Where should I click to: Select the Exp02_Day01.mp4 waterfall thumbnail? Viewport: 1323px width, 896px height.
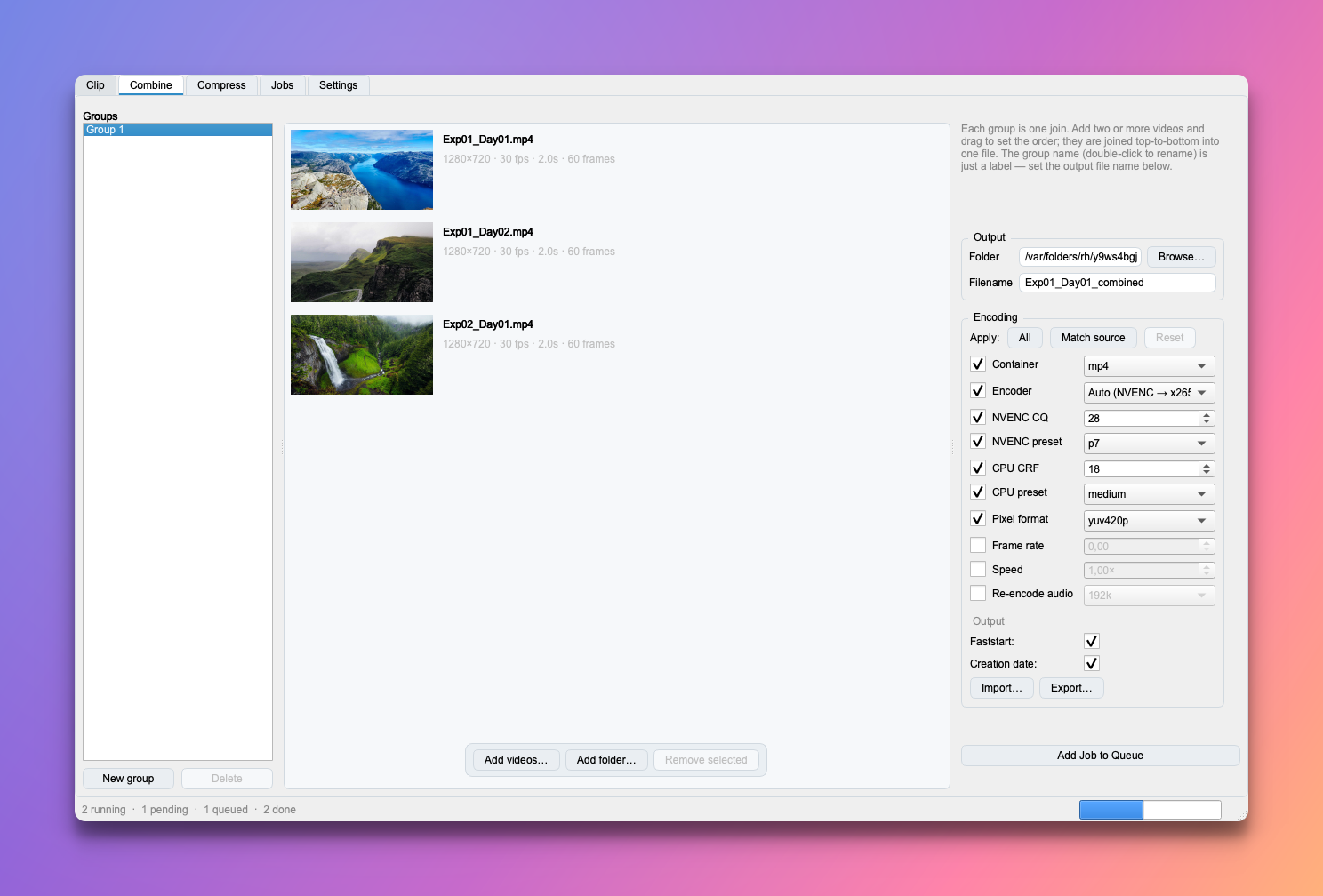(362, 355)
